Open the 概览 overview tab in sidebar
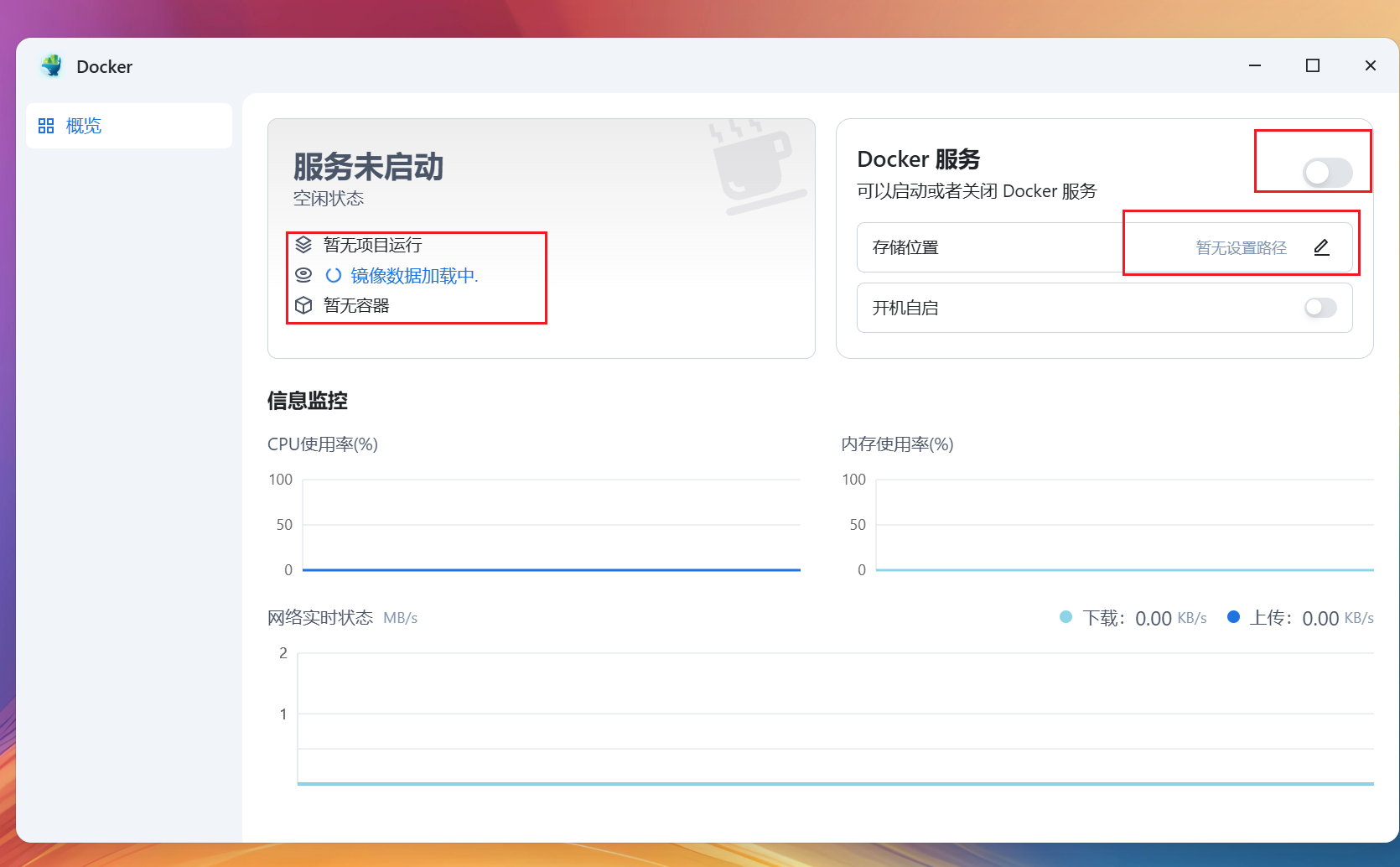The height and width of the screenshot is (867, 1400). coord(129,126)
